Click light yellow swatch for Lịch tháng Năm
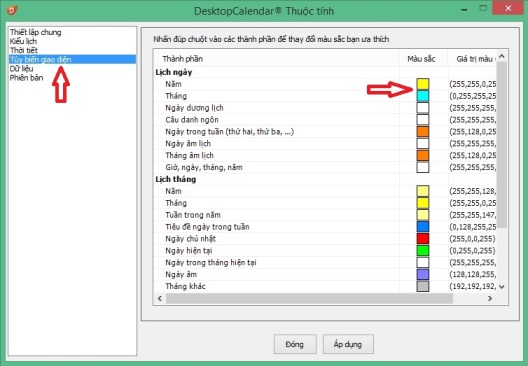The image size is (528, 366). (423, 191)
